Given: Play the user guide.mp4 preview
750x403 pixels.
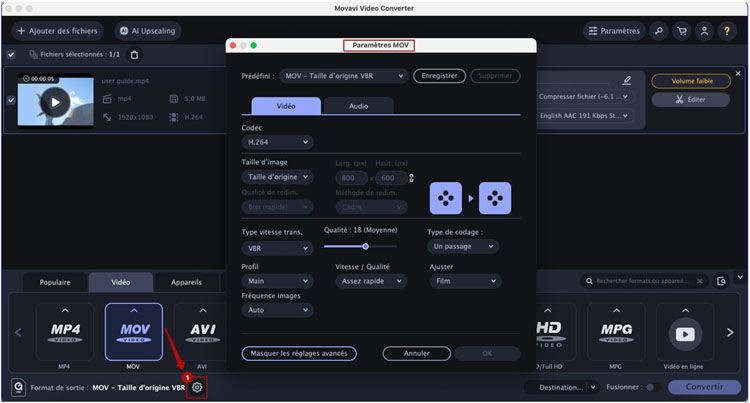Looking at the screenshot, I should coord(55,102).
